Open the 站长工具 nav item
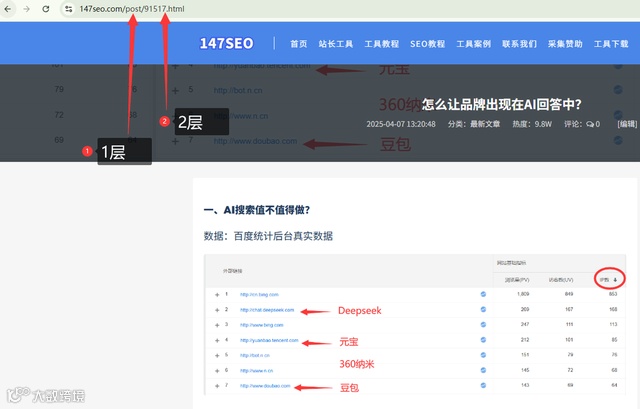This screenshot has width=640, height=409. 336,44
